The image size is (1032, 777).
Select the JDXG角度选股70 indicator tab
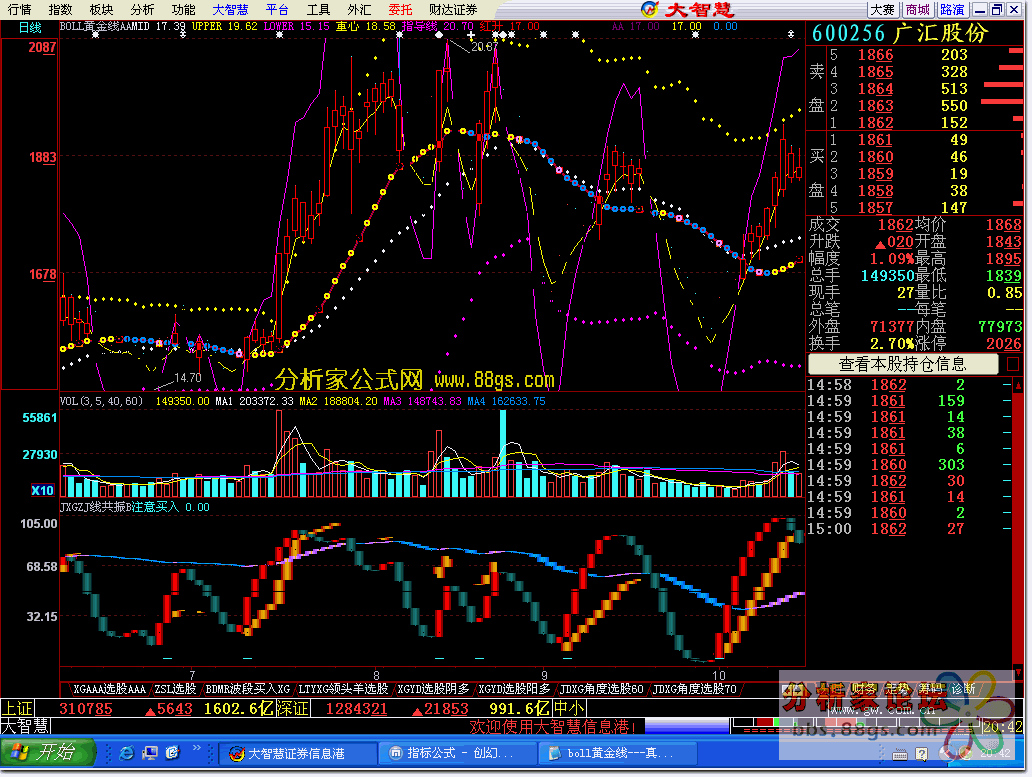(x=694, y=689)
